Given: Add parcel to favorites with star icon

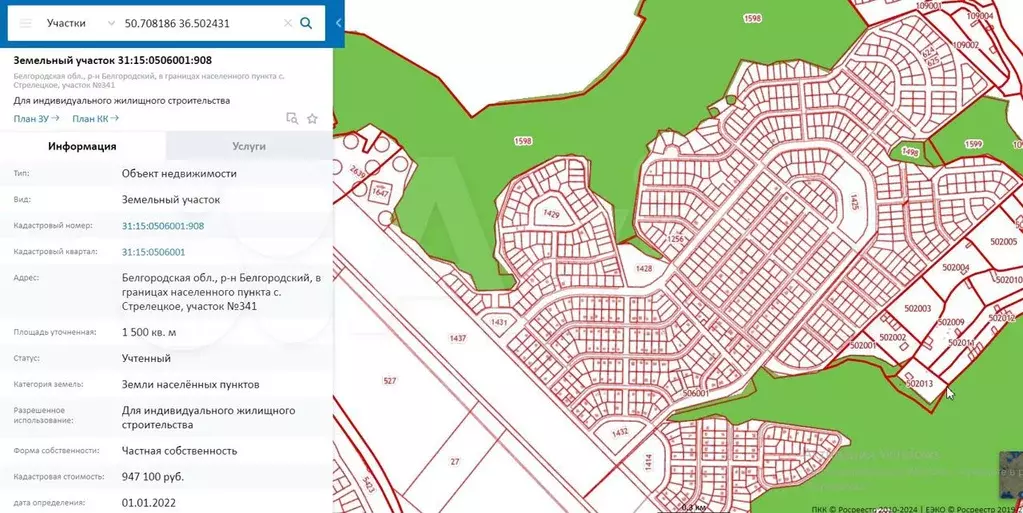Looking at the screenshot, I should coord(312,118).
